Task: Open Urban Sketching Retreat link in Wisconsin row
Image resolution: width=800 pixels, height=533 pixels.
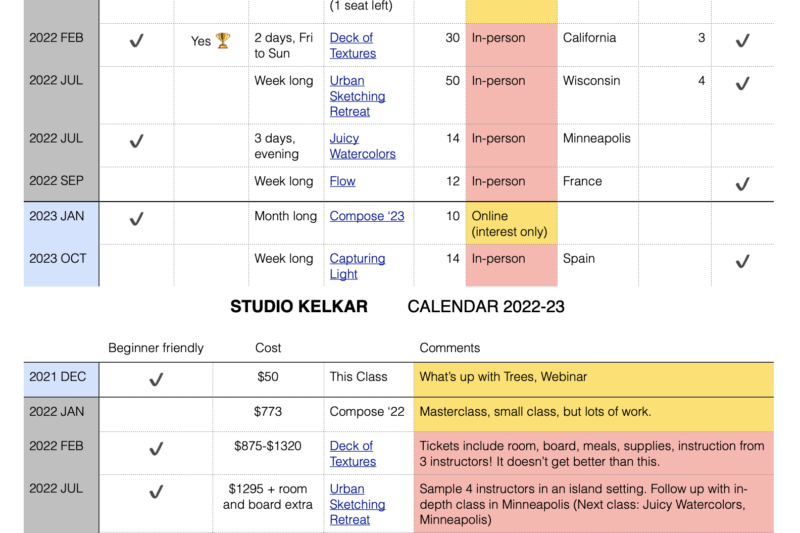Action: tap(357, 96)
